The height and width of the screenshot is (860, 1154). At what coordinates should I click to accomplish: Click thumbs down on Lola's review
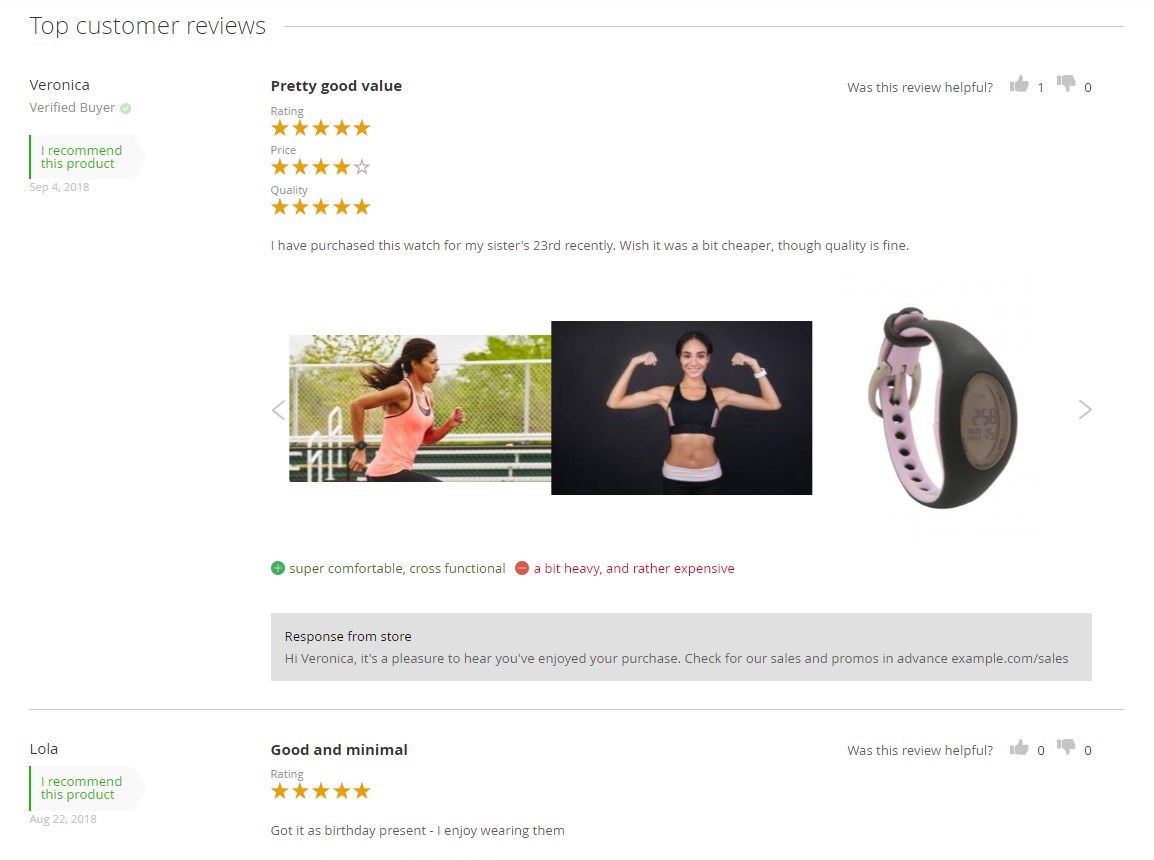coord(1066,747)
